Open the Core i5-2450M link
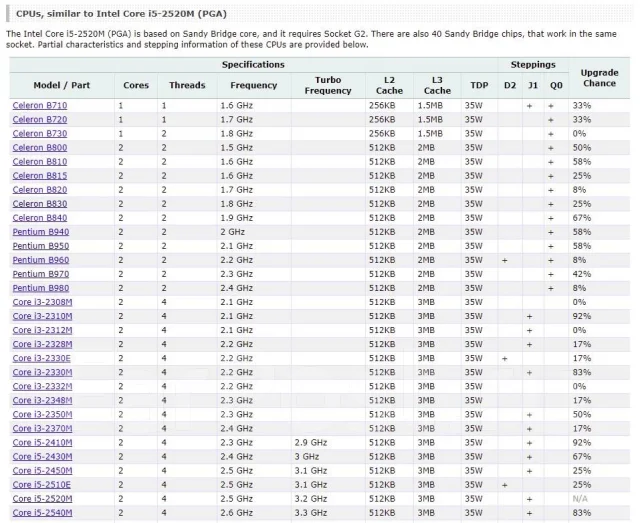The image size is (640, 523). [x=42, y=471]
